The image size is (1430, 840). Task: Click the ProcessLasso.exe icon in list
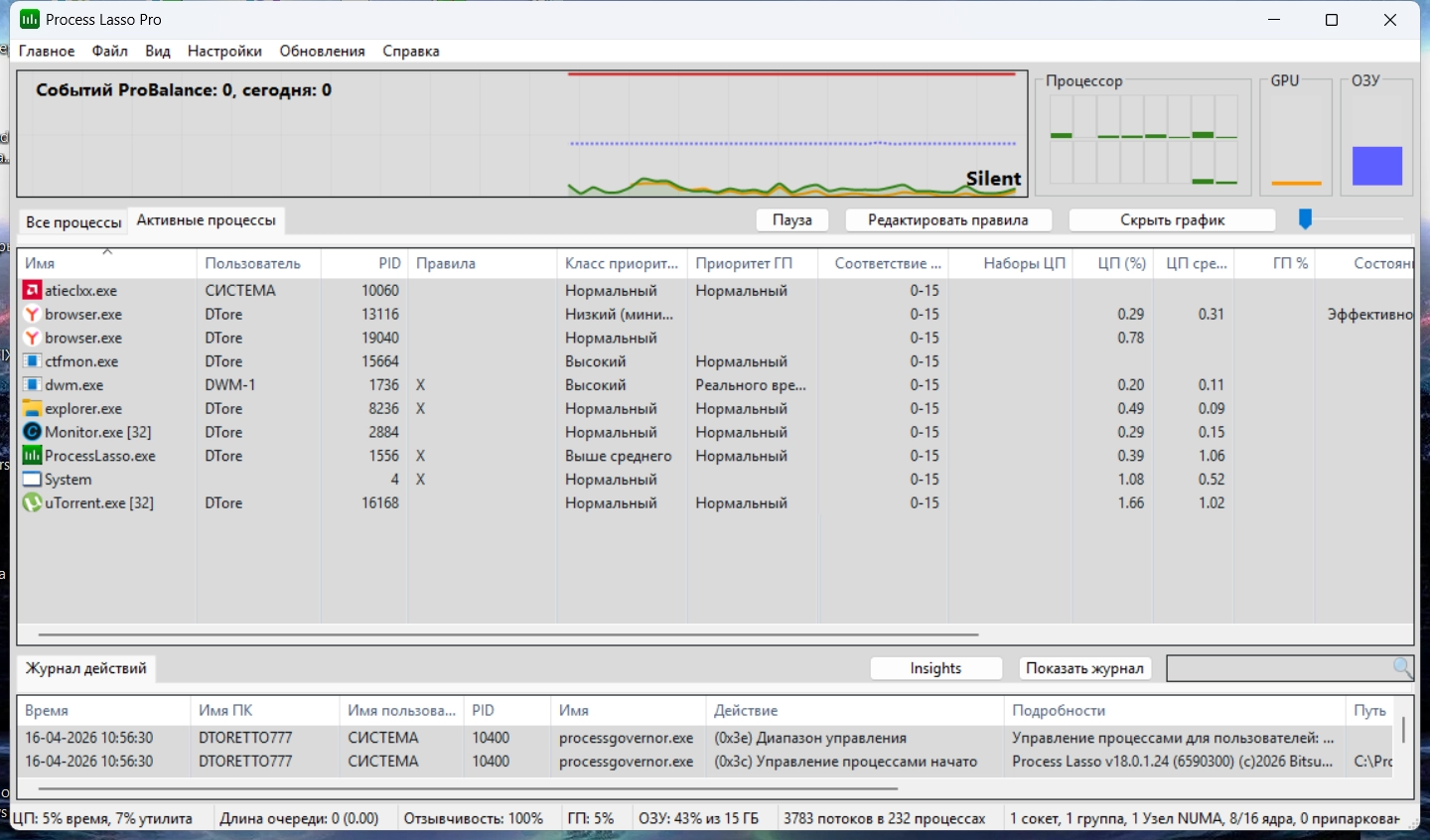click(x=32, y=456)
